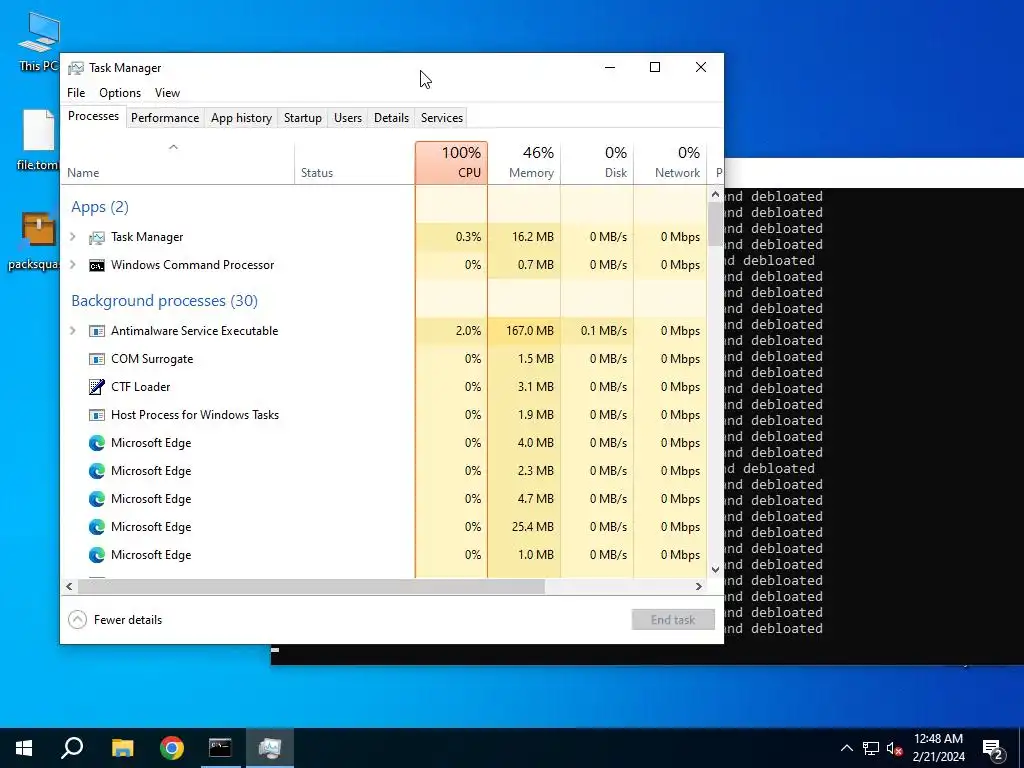Sort processes by Memory column

pos(524,163)
